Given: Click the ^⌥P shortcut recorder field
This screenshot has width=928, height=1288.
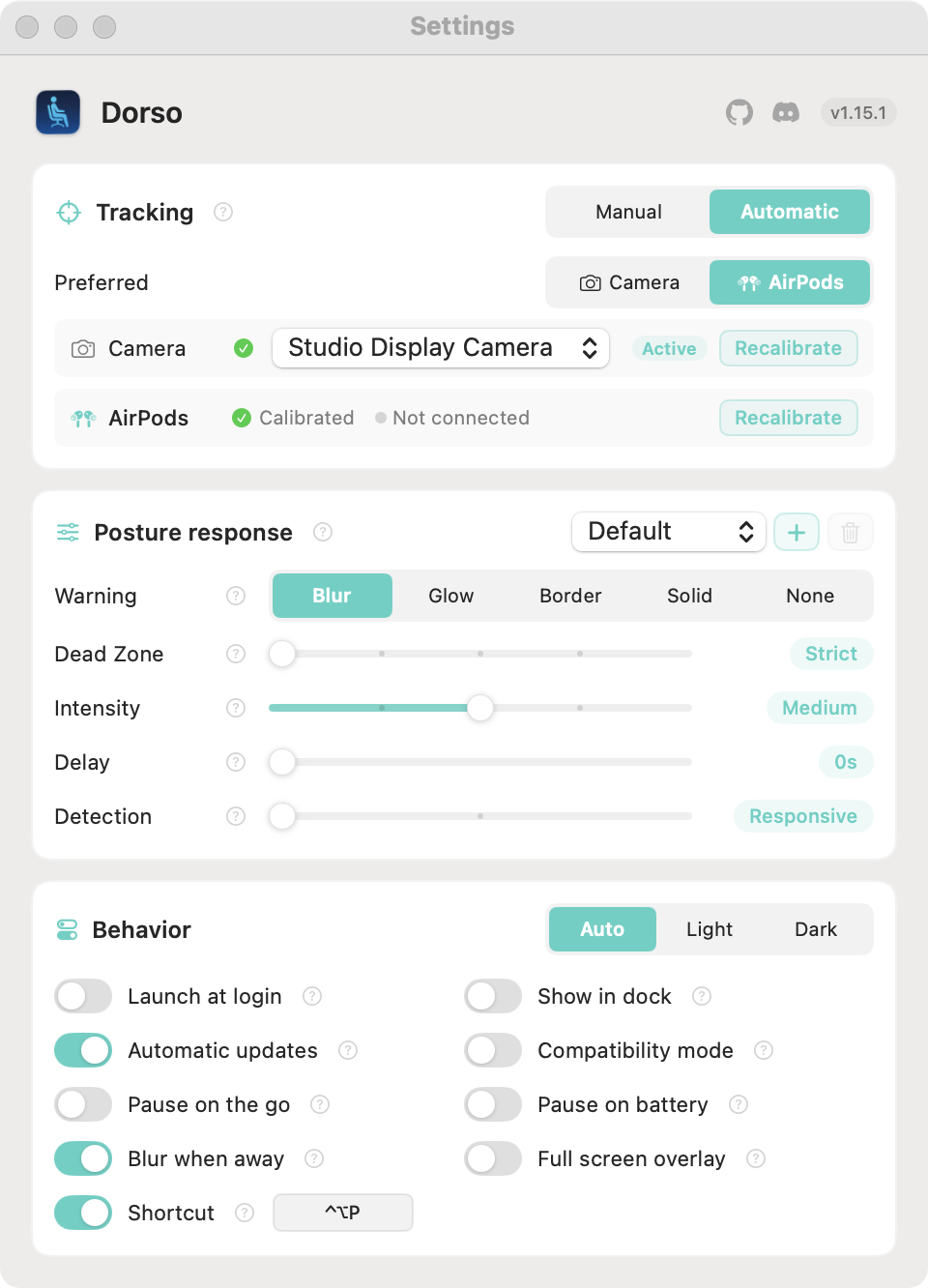Looking at the screenshot, I should [343, 1213].
